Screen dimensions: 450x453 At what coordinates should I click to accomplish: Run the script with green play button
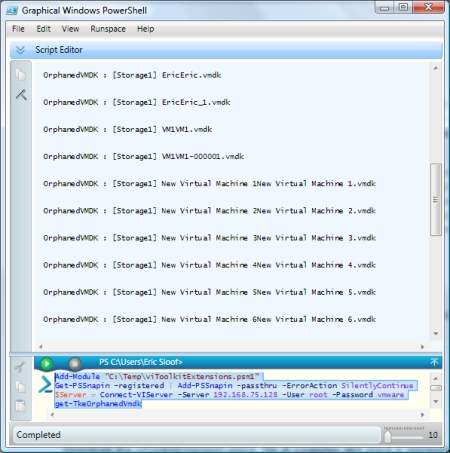pos(47,363)
